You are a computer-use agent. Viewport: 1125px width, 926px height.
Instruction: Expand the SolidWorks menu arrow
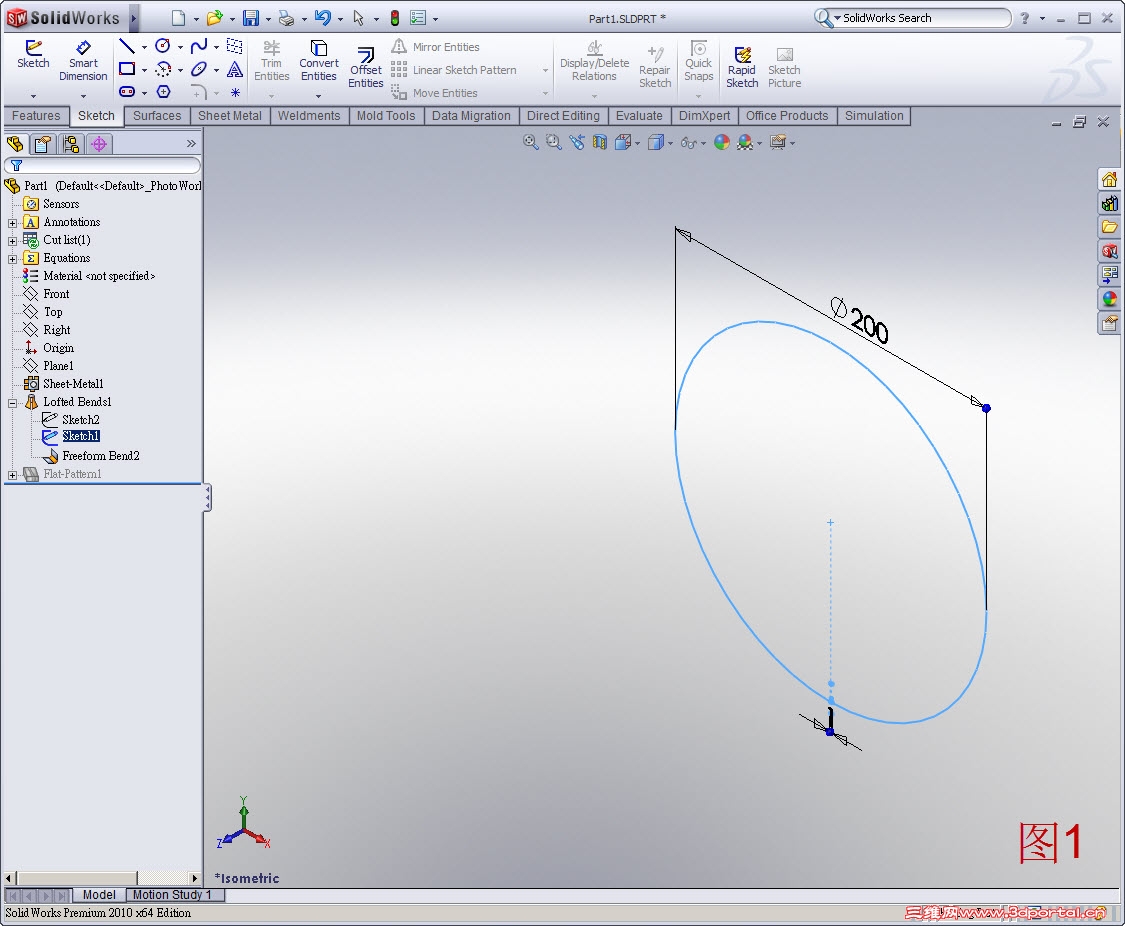(x=133, y=18)
